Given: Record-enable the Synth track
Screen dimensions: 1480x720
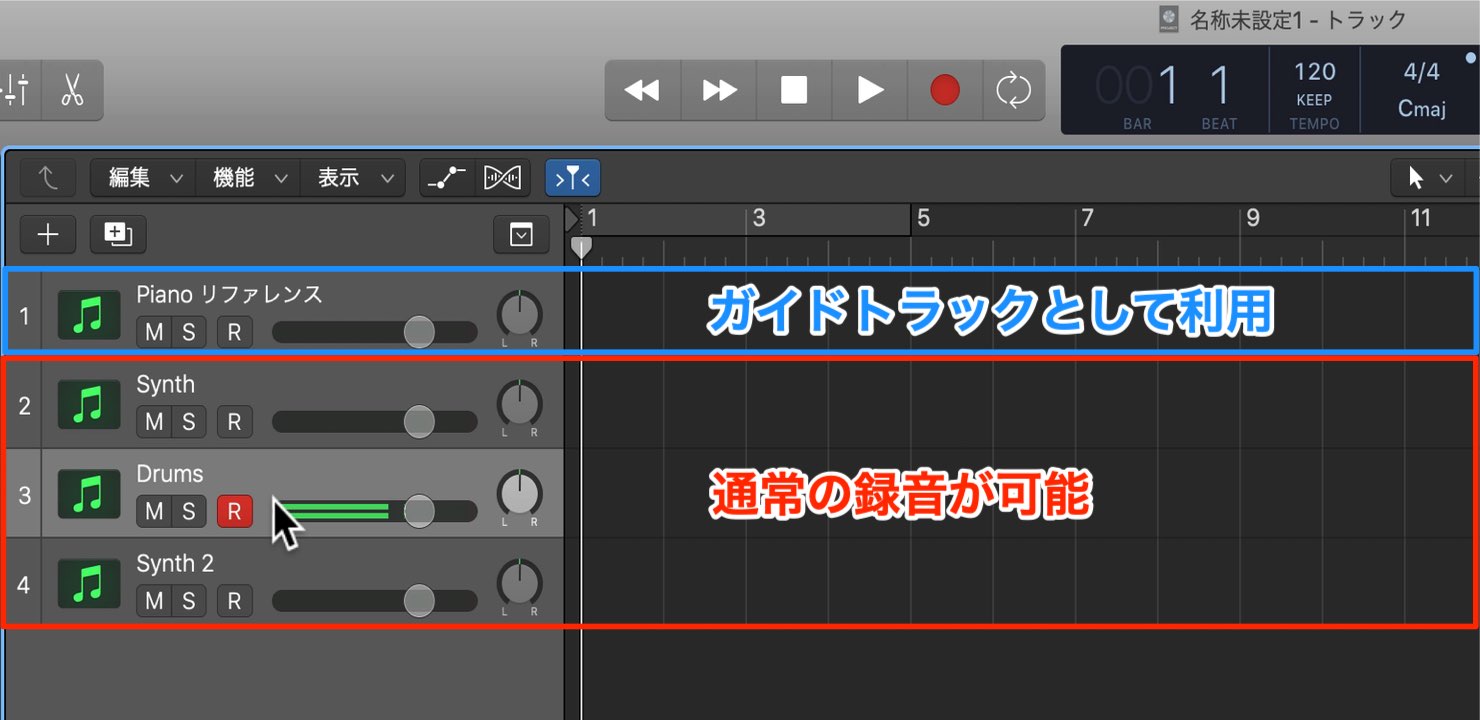Looking at the screenshot, I should click(234, 422).
